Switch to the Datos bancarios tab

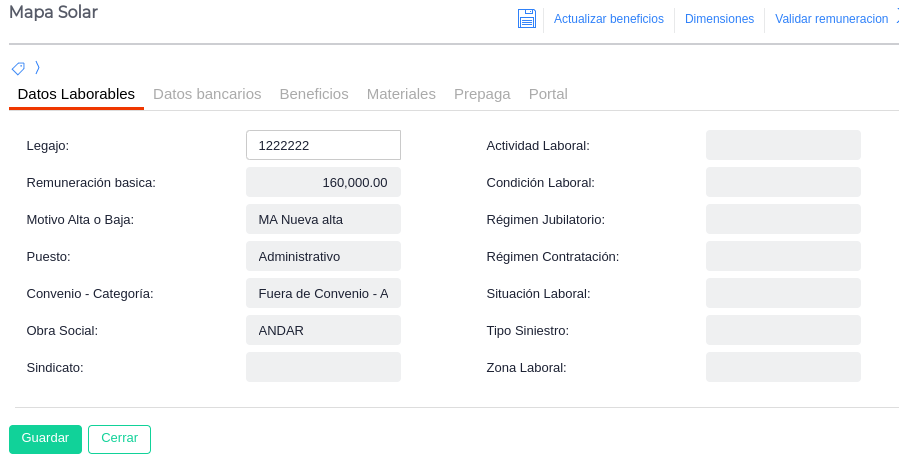(x=207, y=94)
